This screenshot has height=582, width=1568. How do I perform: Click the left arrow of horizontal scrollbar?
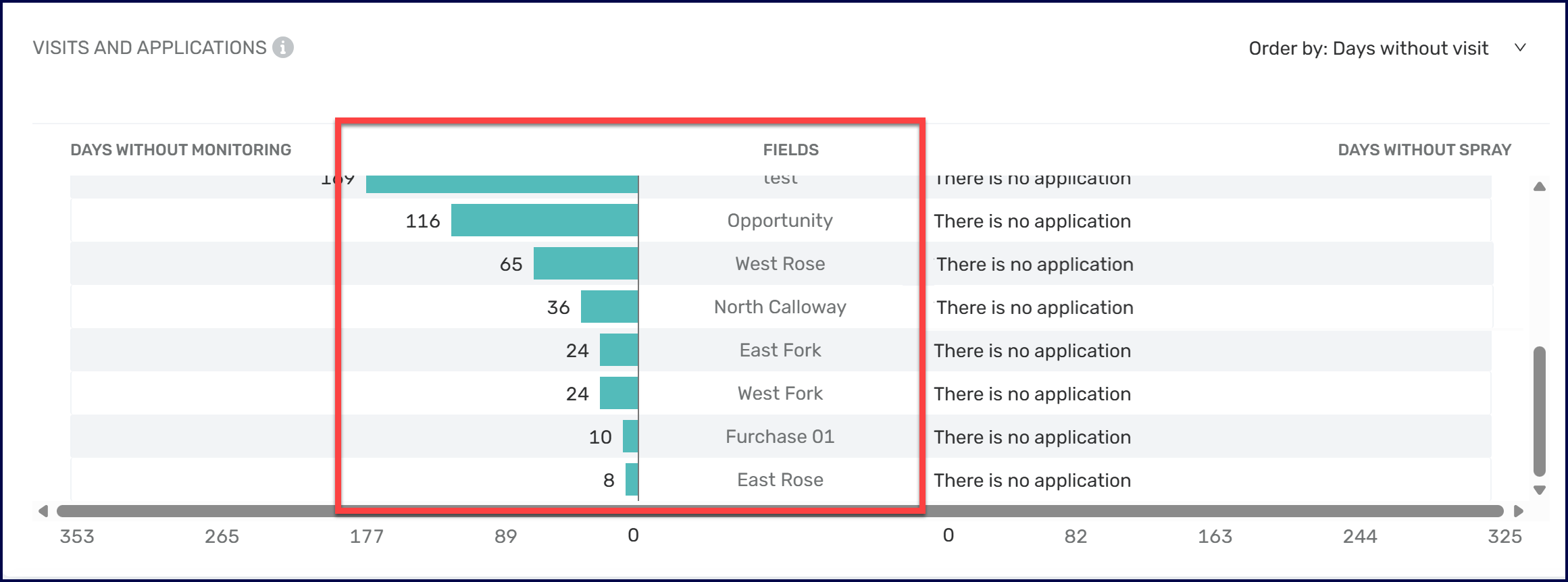pyautogui.click(x=43, y=511)
